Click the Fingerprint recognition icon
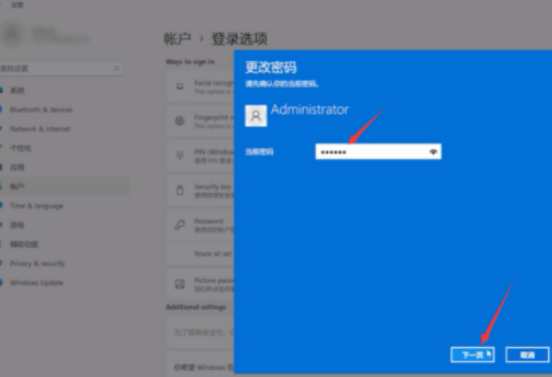The height and width of the screenshot is (377, 552). pos(180,121)
